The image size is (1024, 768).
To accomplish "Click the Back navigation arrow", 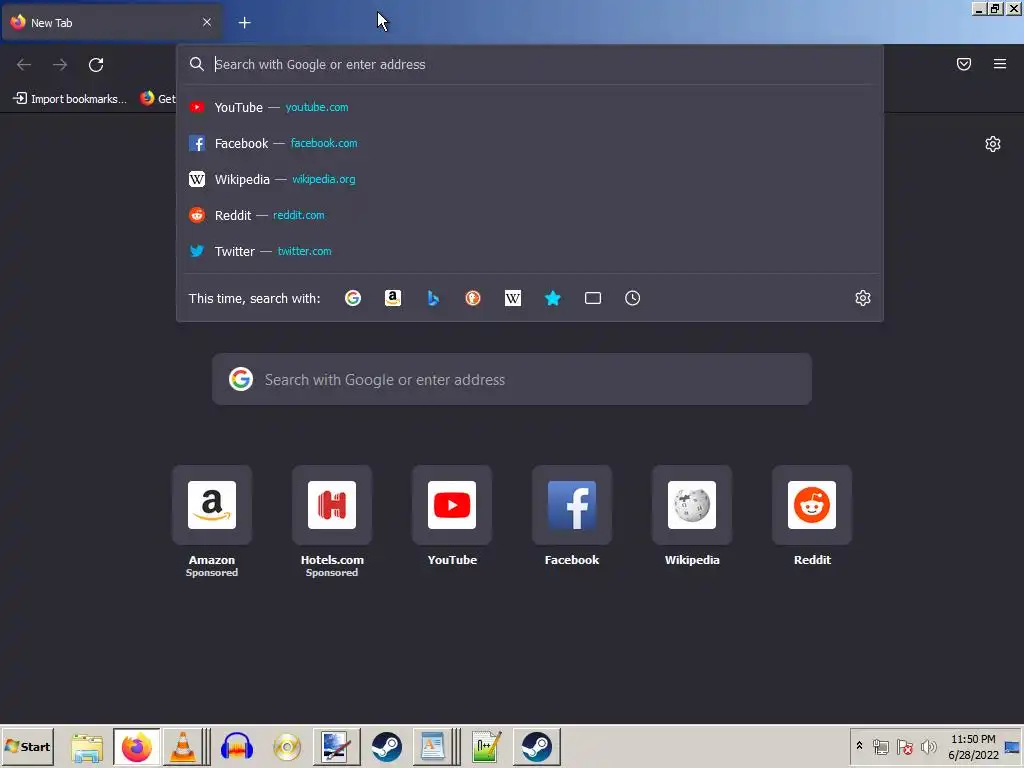I will [24, 65].
